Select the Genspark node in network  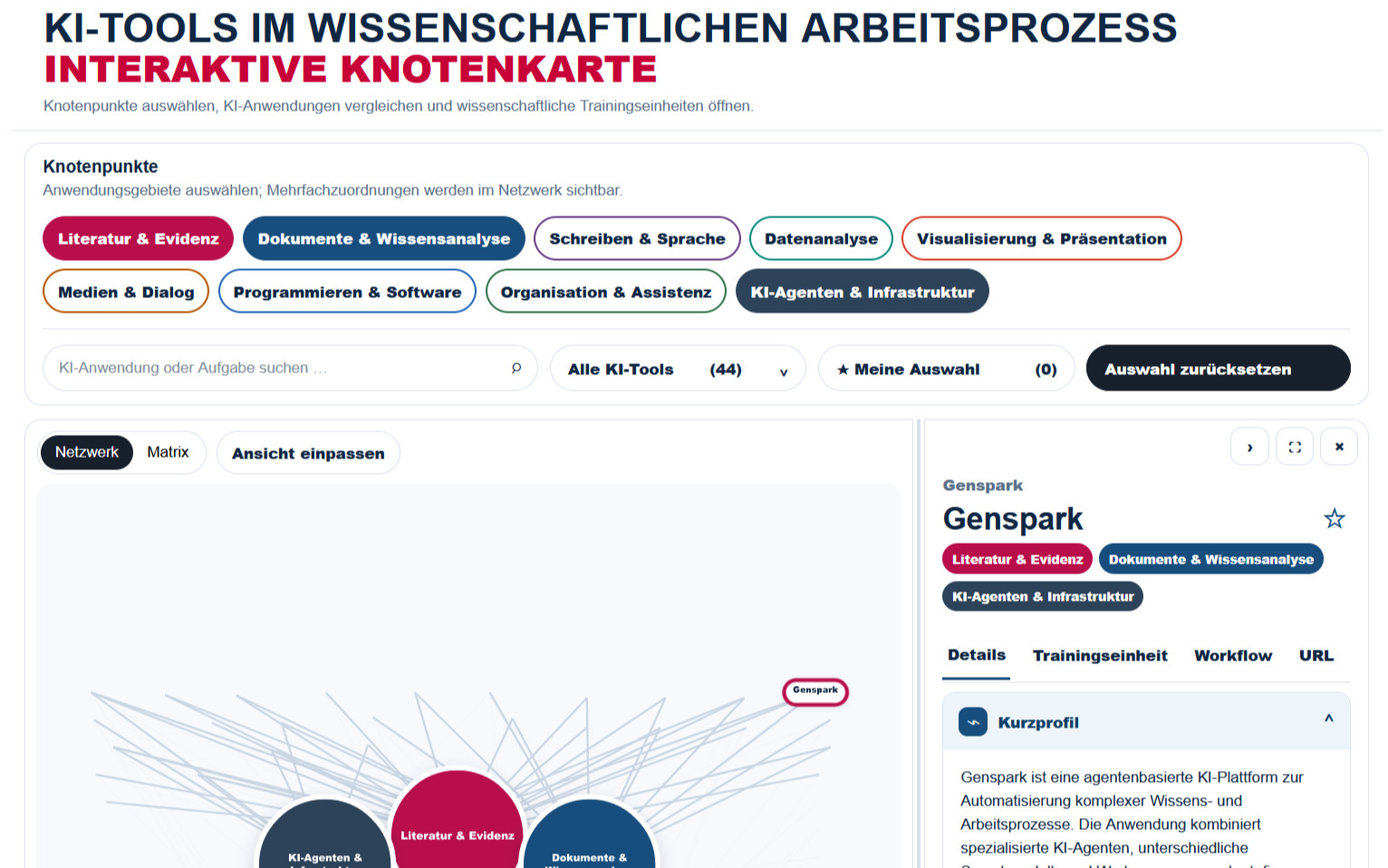(x=815, y=691)
